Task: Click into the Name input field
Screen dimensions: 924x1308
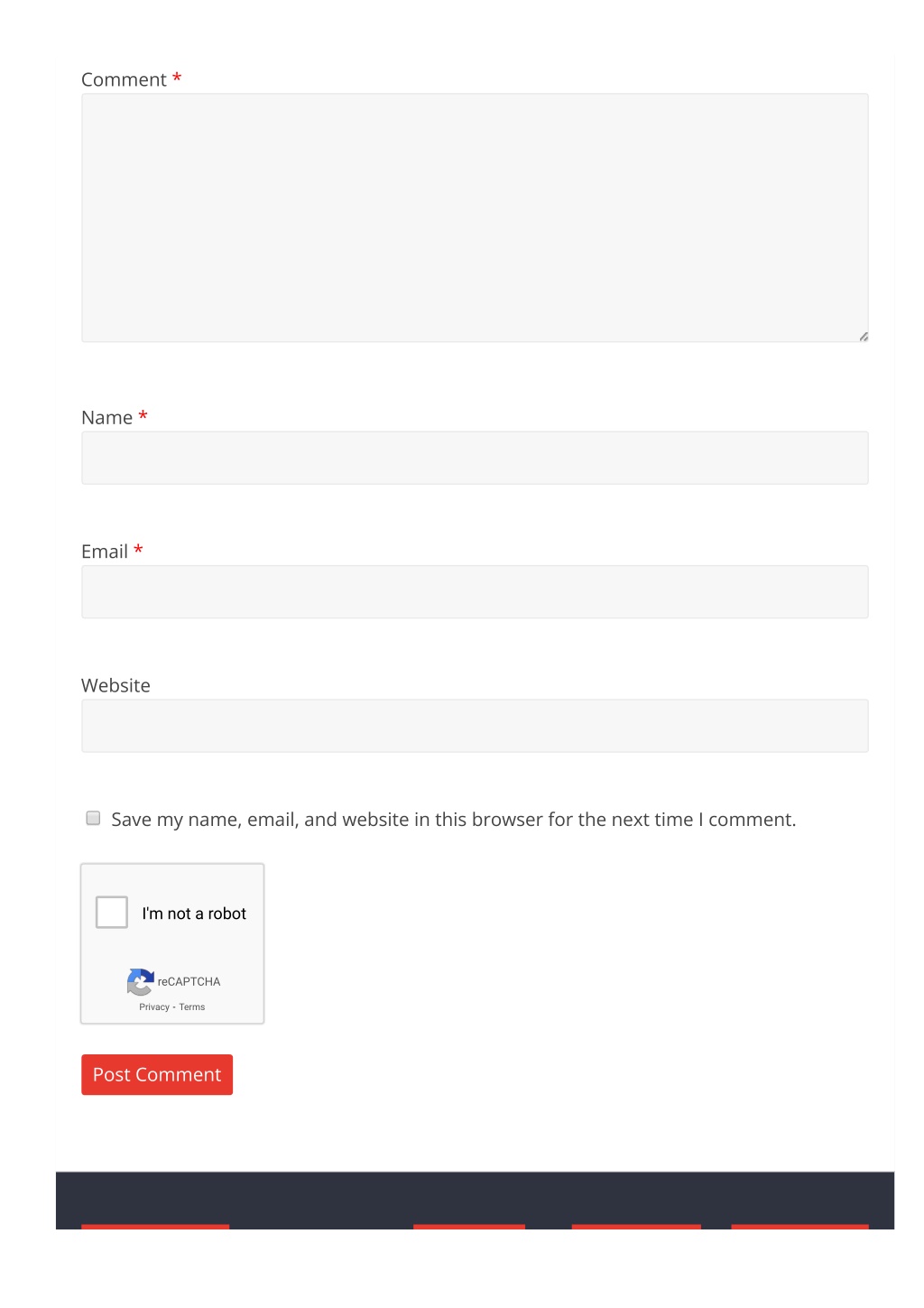Action: pos(475,458)
